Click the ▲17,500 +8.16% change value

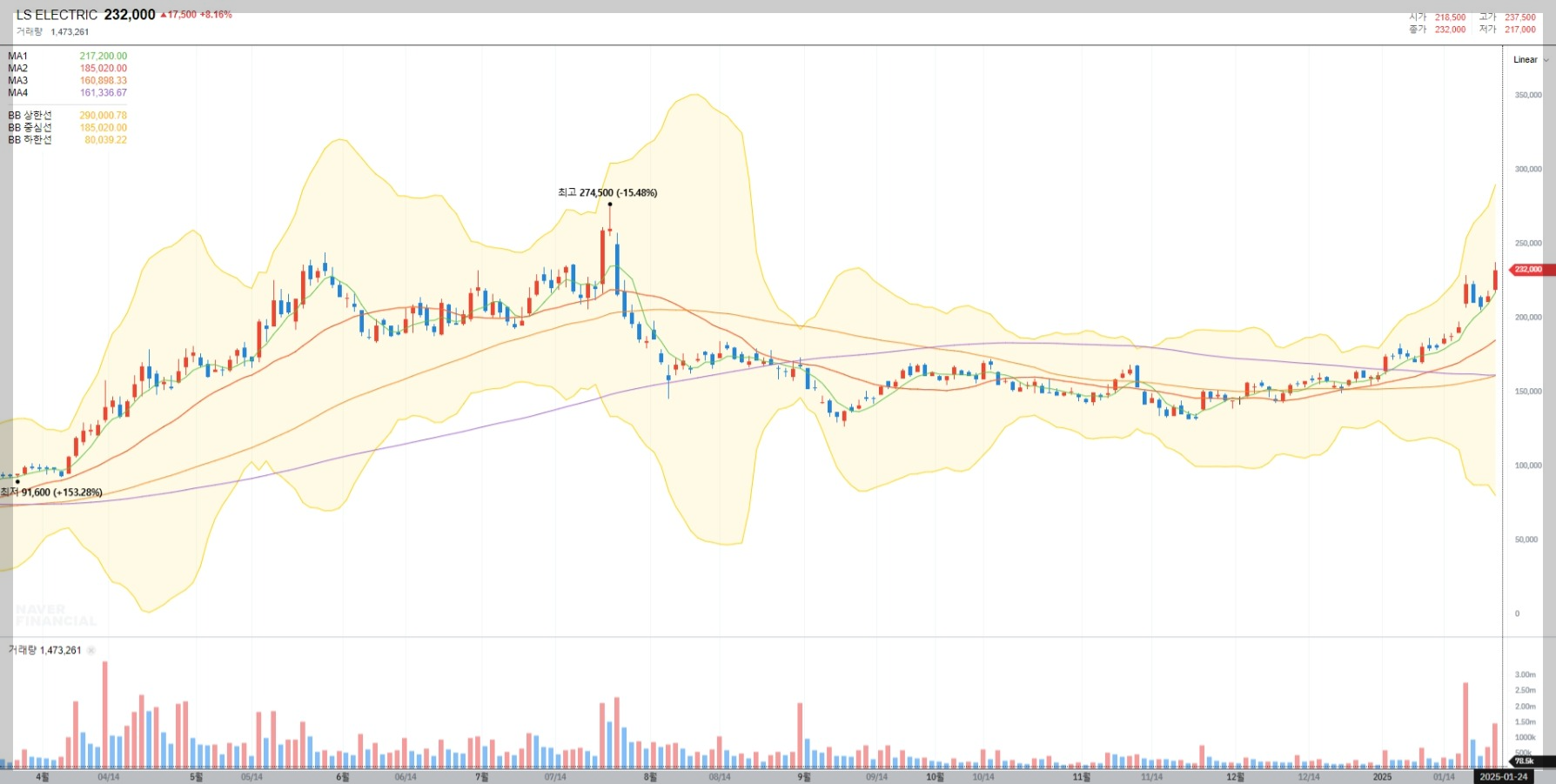pos(196,15)
